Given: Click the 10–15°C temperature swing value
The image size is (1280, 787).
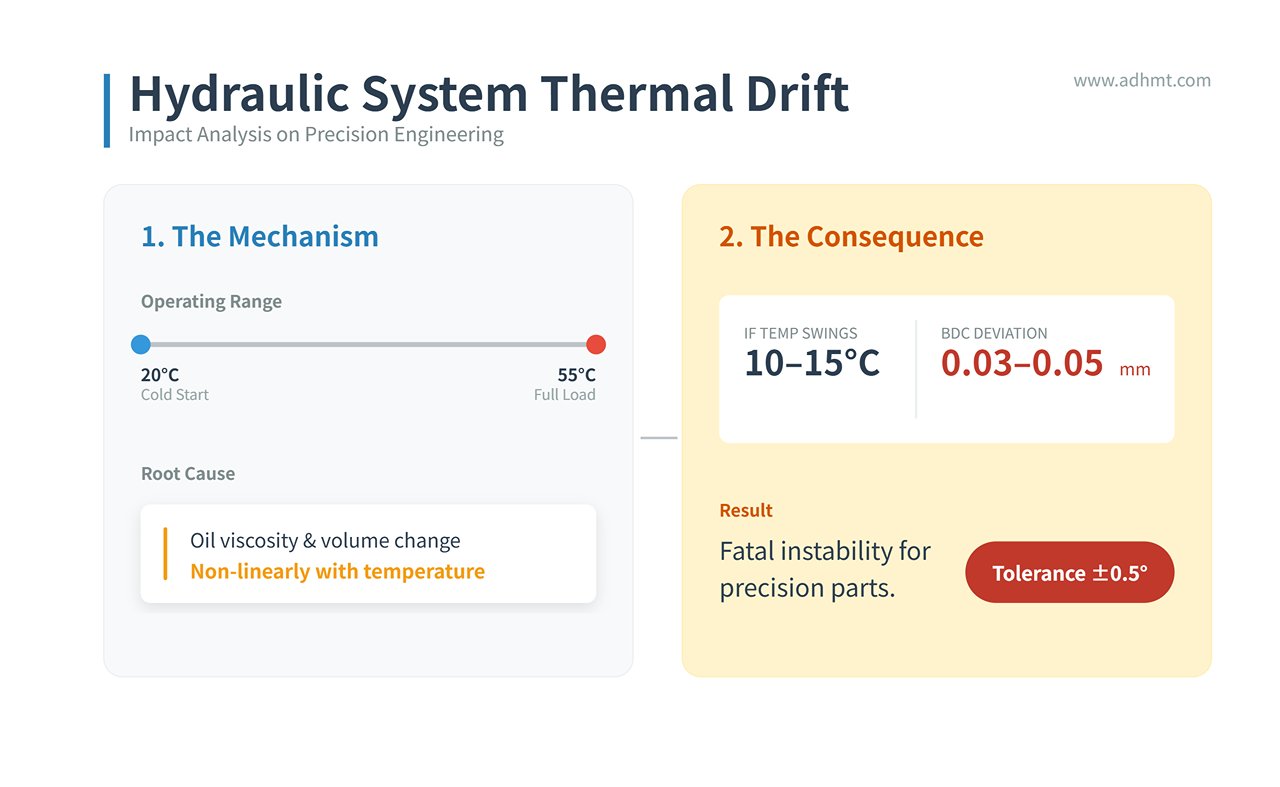Looking at the screenshot, I should pyautogui.click(x=812, y=364).
